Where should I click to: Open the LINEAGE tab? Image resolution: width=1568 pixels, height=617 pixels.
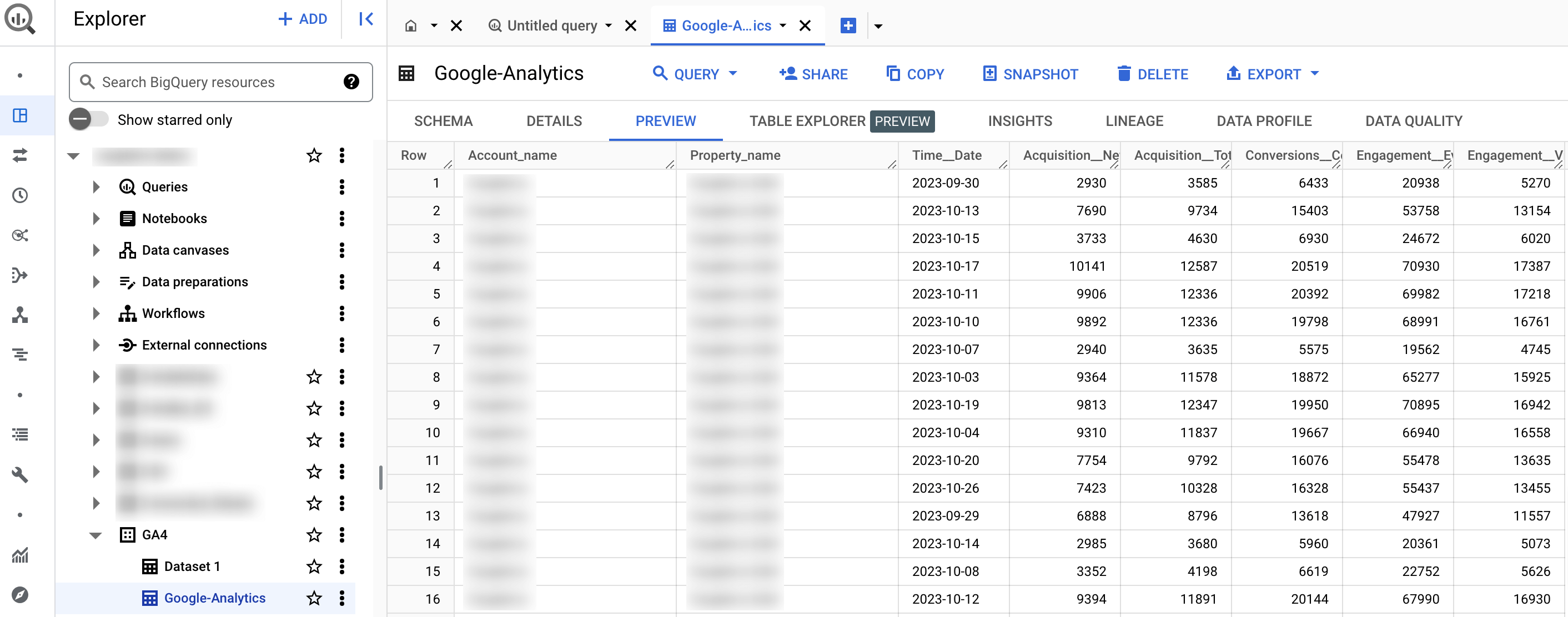click(x=1134, y=121)
